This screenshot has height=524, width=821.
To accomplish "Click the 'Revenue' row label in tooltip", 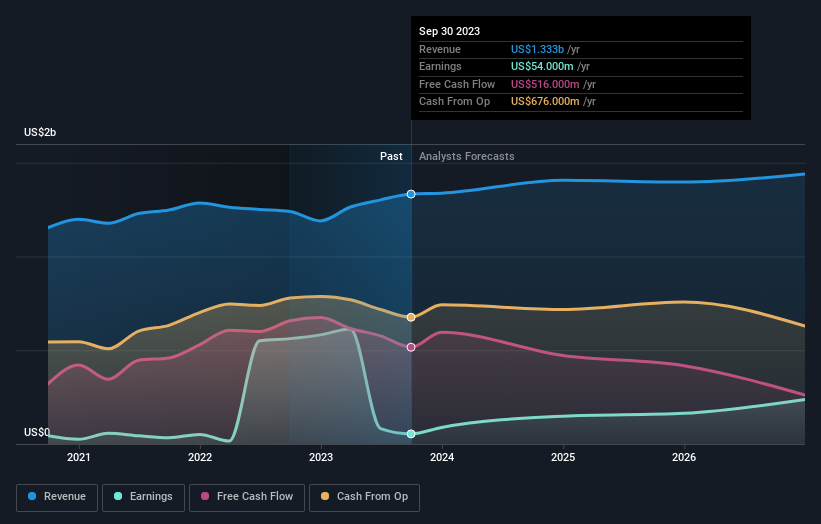I will pos(440,49).
